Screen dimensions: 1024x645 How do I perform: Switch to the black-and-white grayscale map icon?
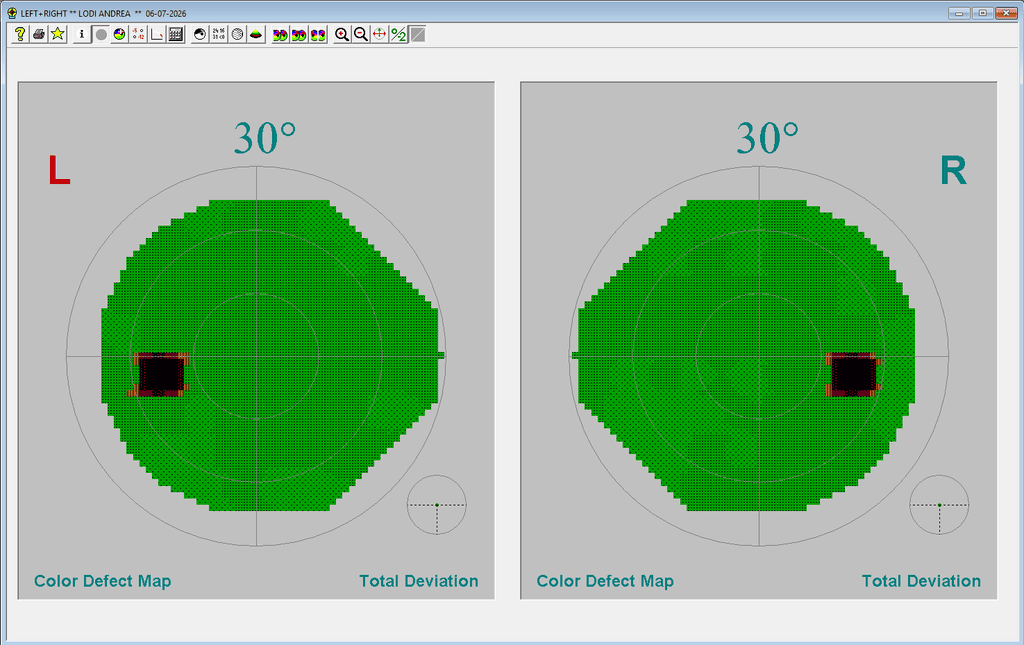point(200,35)
